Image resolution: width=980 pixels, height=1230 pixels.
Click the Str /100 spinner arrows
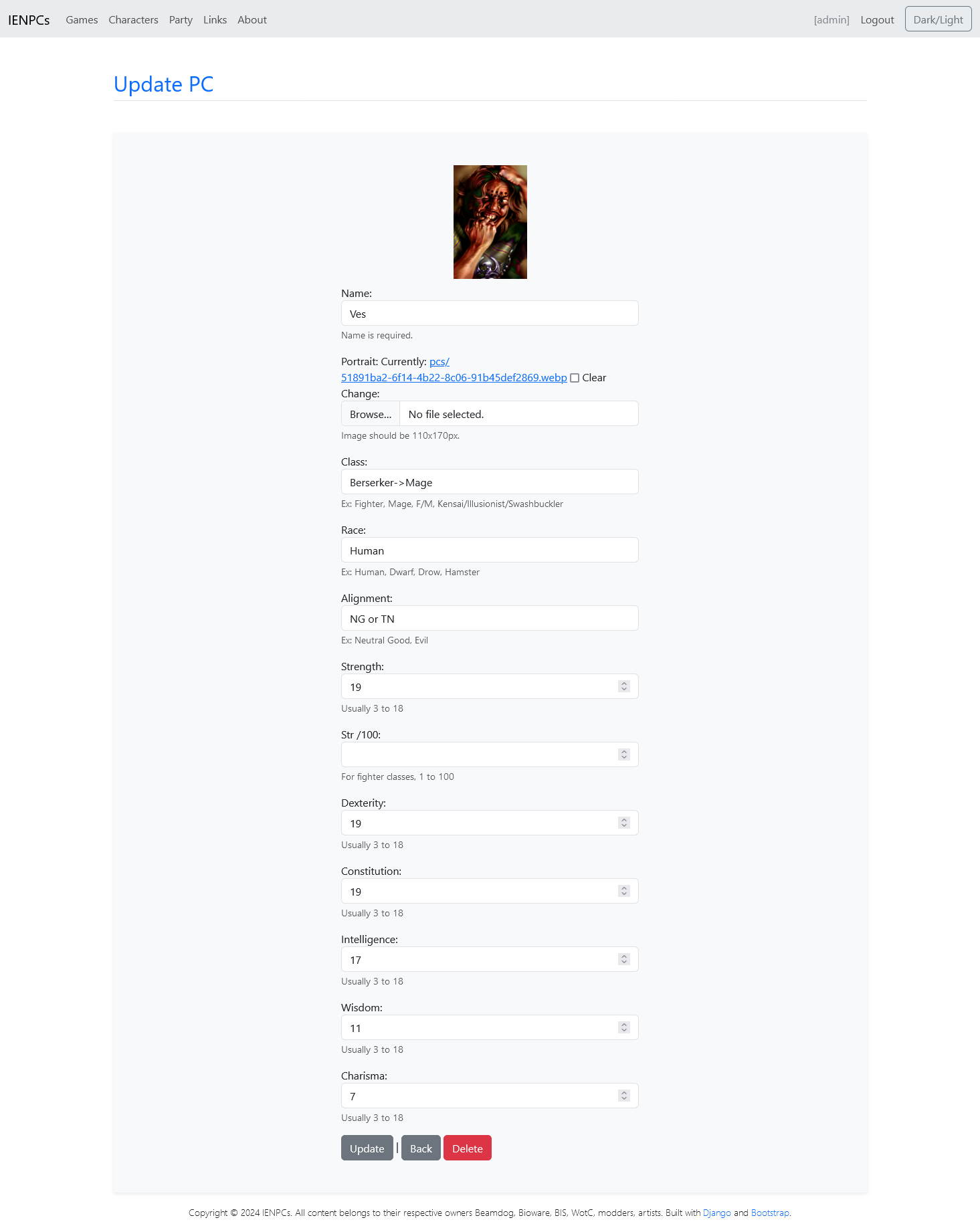tap(623, 754)
